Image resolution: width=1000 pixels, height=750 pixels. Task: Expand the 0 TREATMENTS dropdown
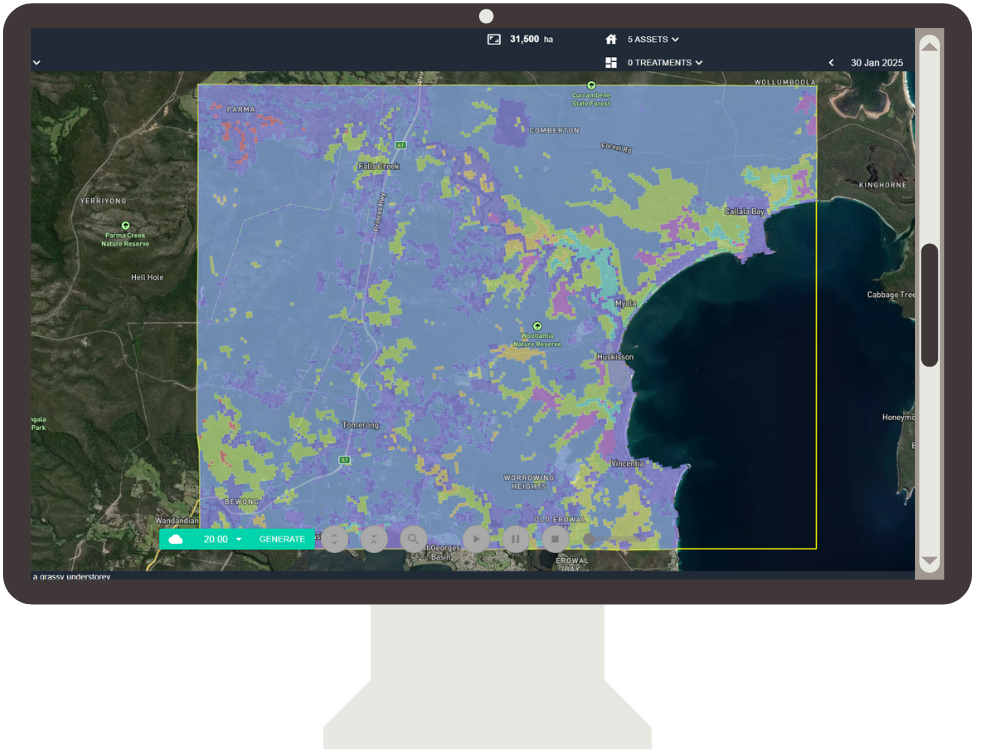tap(665, 62)
